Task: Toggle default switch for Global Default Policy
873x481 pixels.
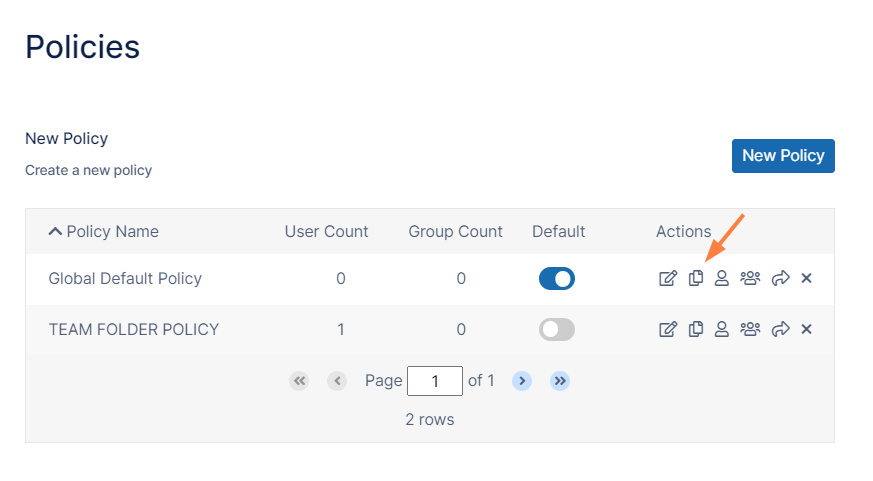Action: click(557, 279)
